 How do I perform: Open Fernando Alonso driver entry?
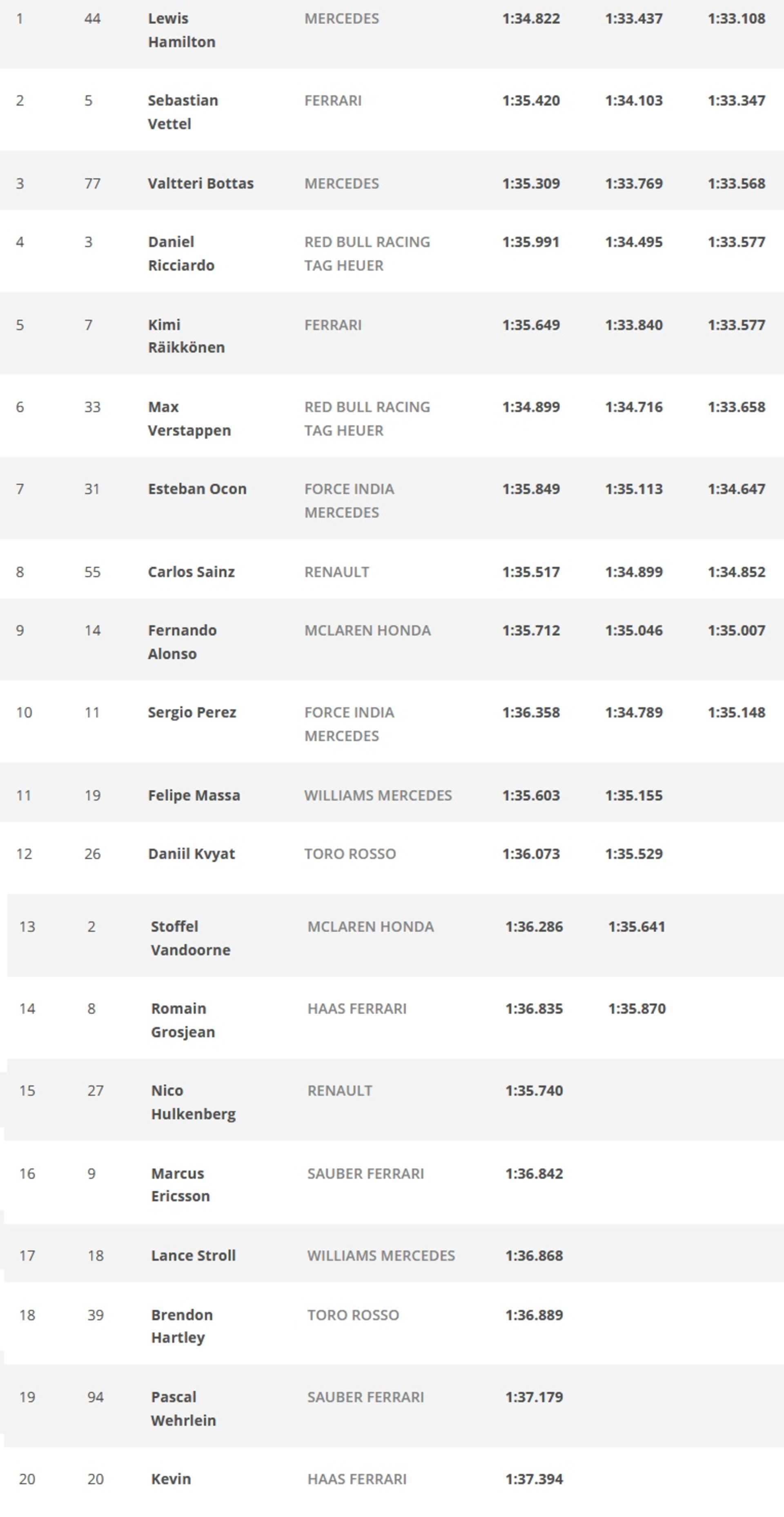click(x=182, y=642)
